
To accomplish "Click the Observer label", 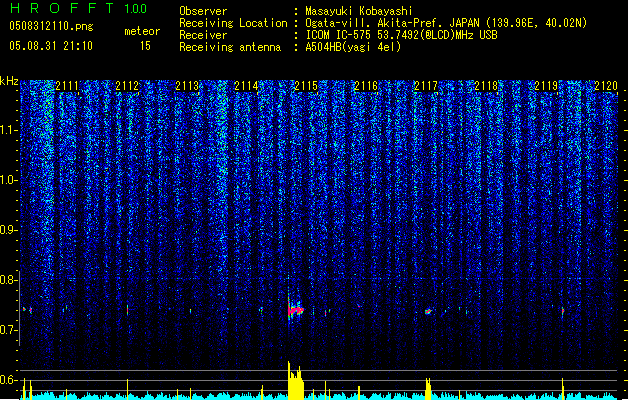I will pos(203,11).
